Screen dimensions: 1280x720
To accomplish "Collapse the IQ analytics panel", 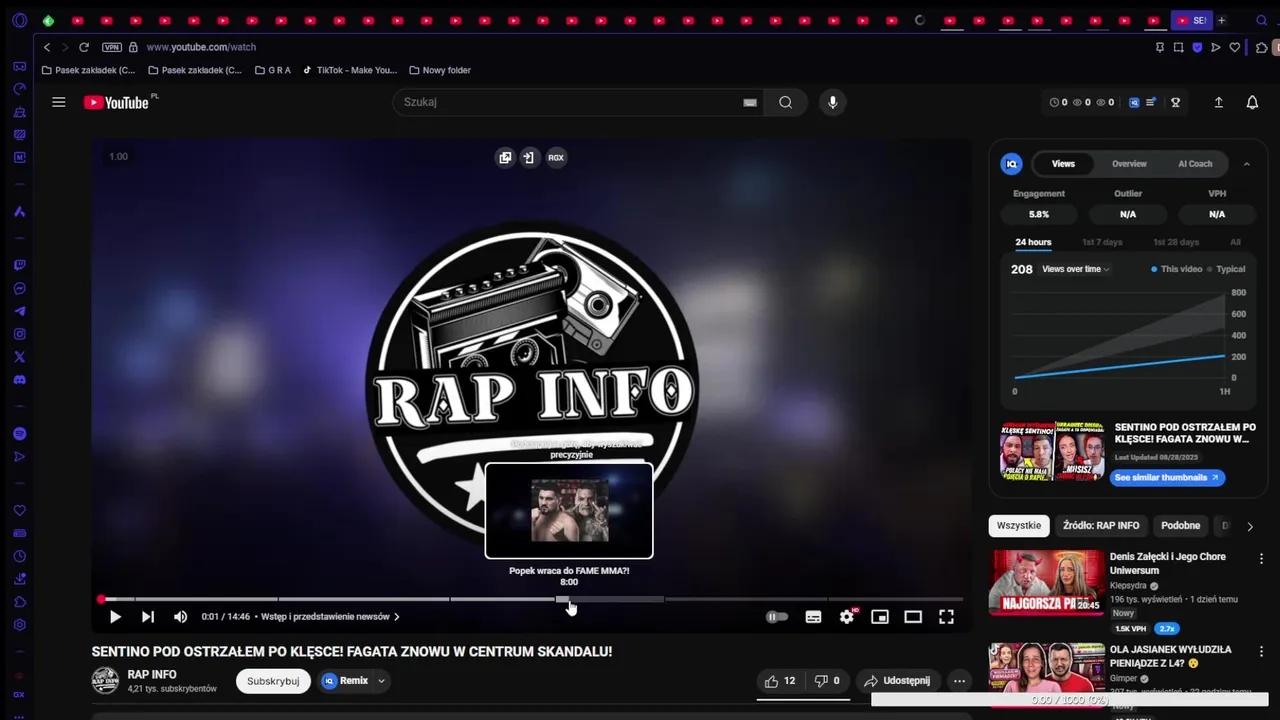I will tap(1247, 164).
